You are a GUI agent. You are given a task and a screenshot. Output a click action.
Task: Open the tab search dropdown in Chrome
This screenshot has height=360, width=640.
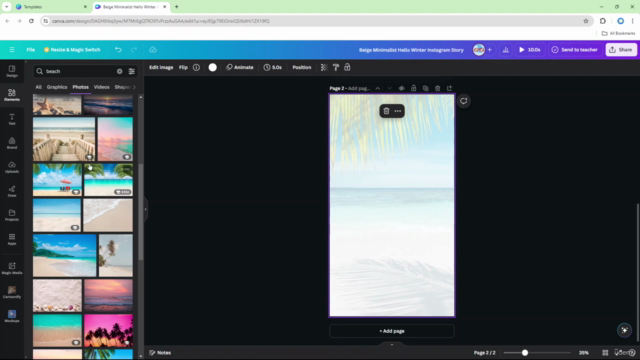click(x=7, y=7)
